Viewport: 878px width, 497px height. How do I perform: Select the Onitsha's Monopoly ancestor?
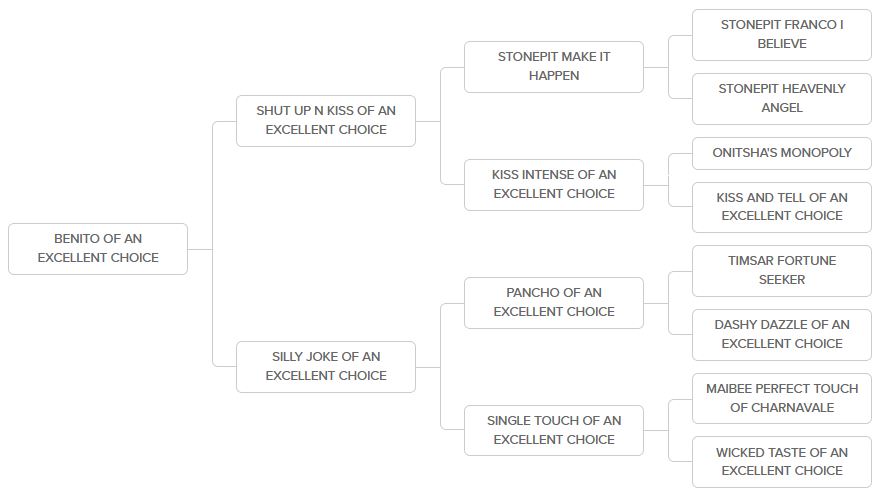(782, 153)
